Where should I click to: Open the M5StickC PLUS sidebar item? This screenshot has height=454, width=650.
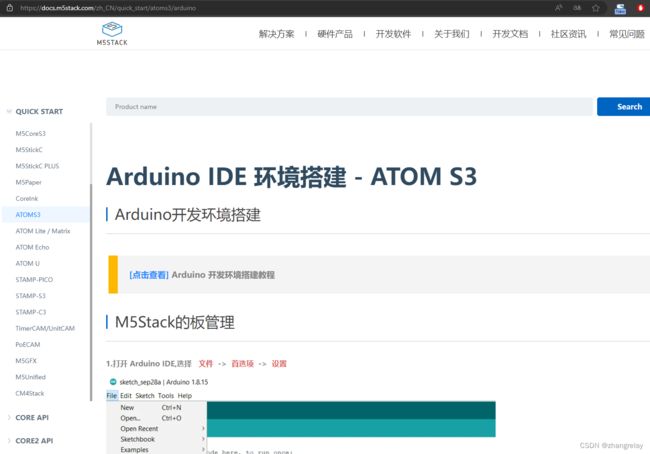(x=37, y=166)
